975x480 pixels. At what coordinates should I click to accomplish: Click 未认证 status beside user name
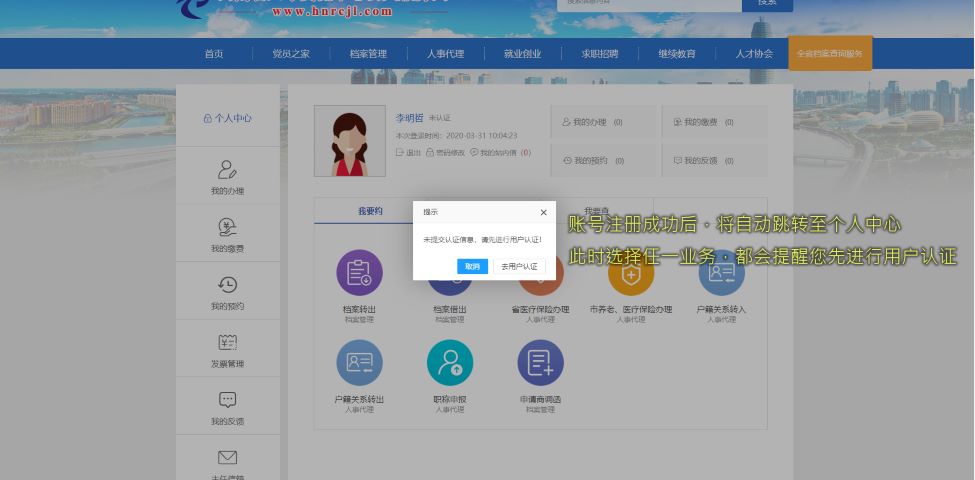440,118
